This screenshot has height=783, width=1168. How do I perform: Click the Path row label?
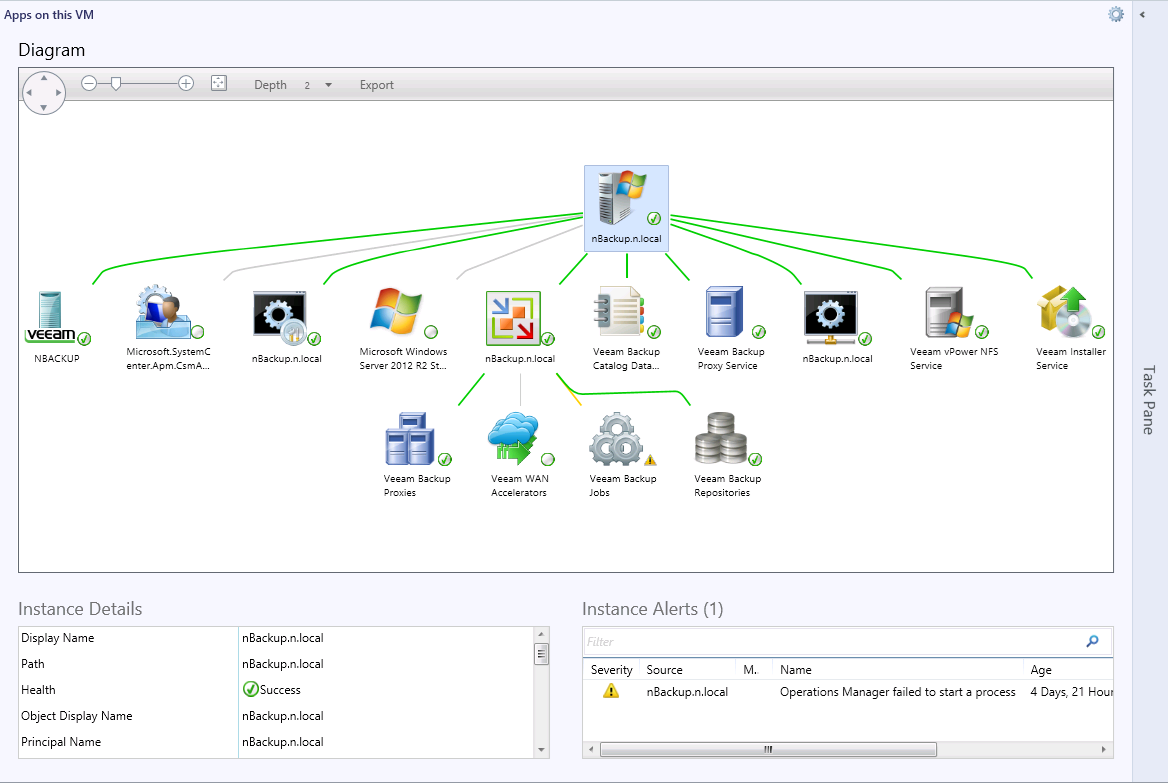(x=33, y=664)
